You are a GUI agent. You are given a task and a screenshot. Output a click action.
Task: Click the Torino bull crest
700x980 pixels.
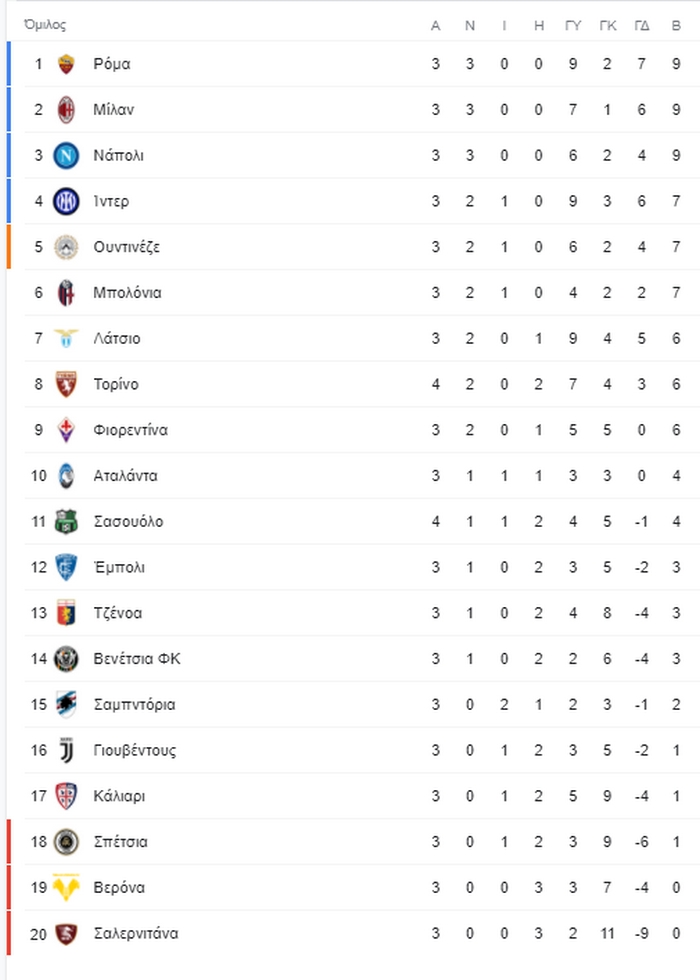[x=66, y=384]
